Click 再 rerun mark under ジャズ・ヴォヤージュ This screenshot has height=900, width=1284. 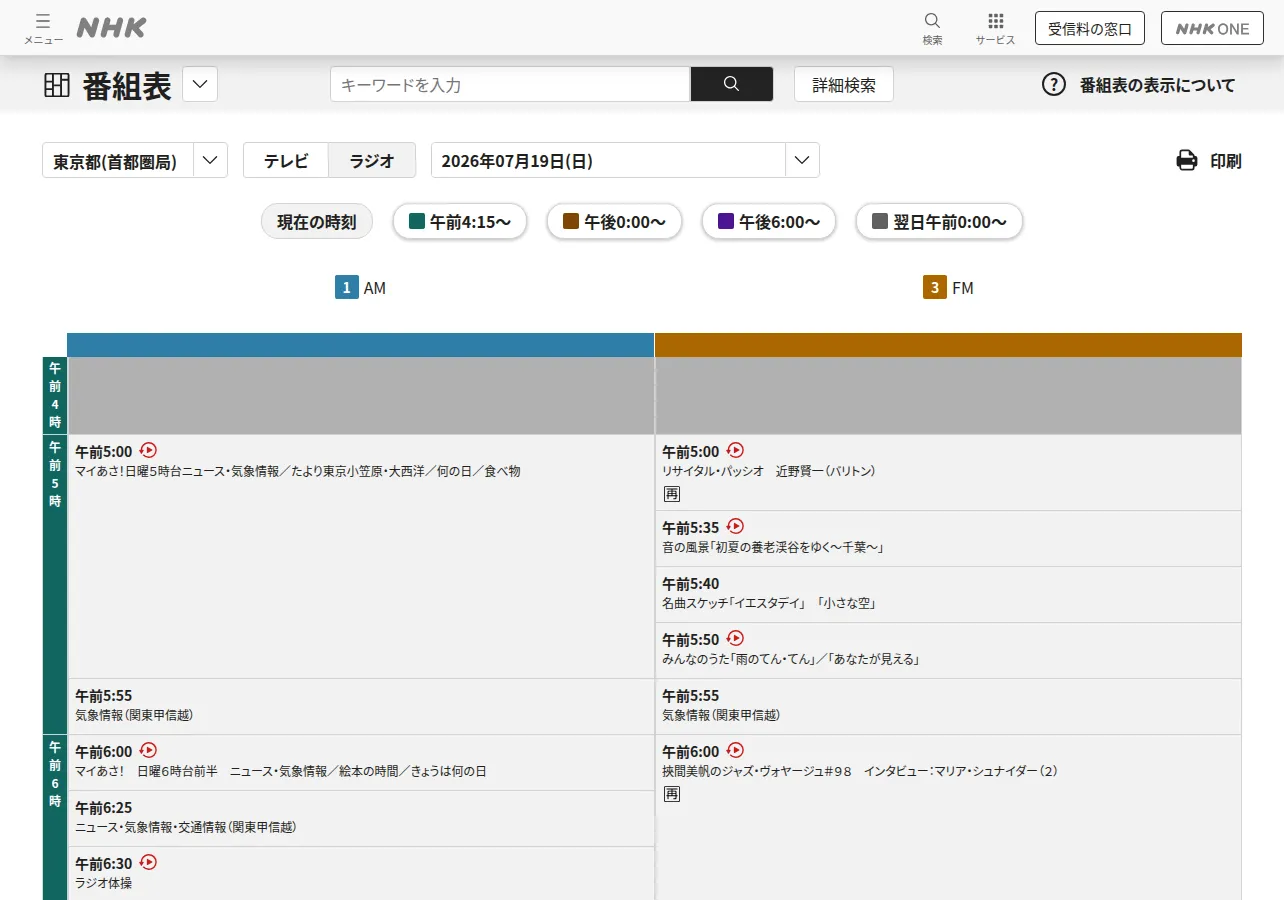tap(672, 794)
